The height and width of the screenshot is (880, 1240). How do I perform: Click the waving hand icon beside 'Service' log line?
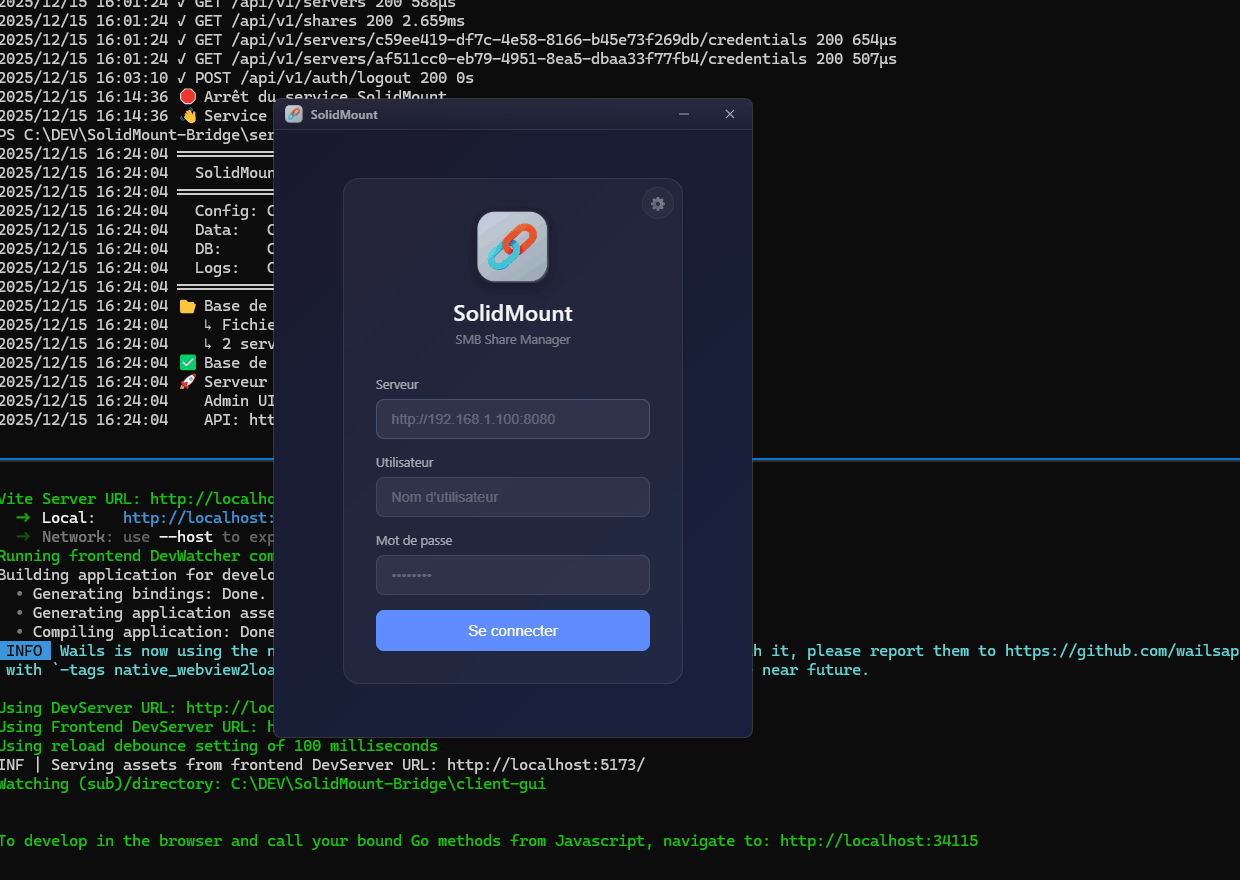(x=187, y=115)
